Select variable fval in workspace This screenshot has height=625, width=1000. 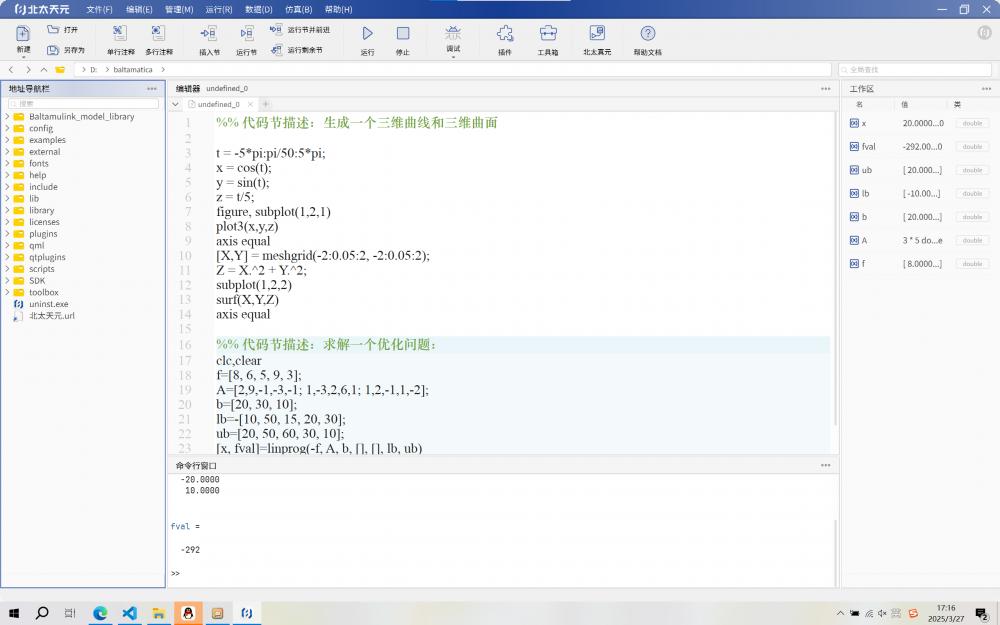point(867,147)
